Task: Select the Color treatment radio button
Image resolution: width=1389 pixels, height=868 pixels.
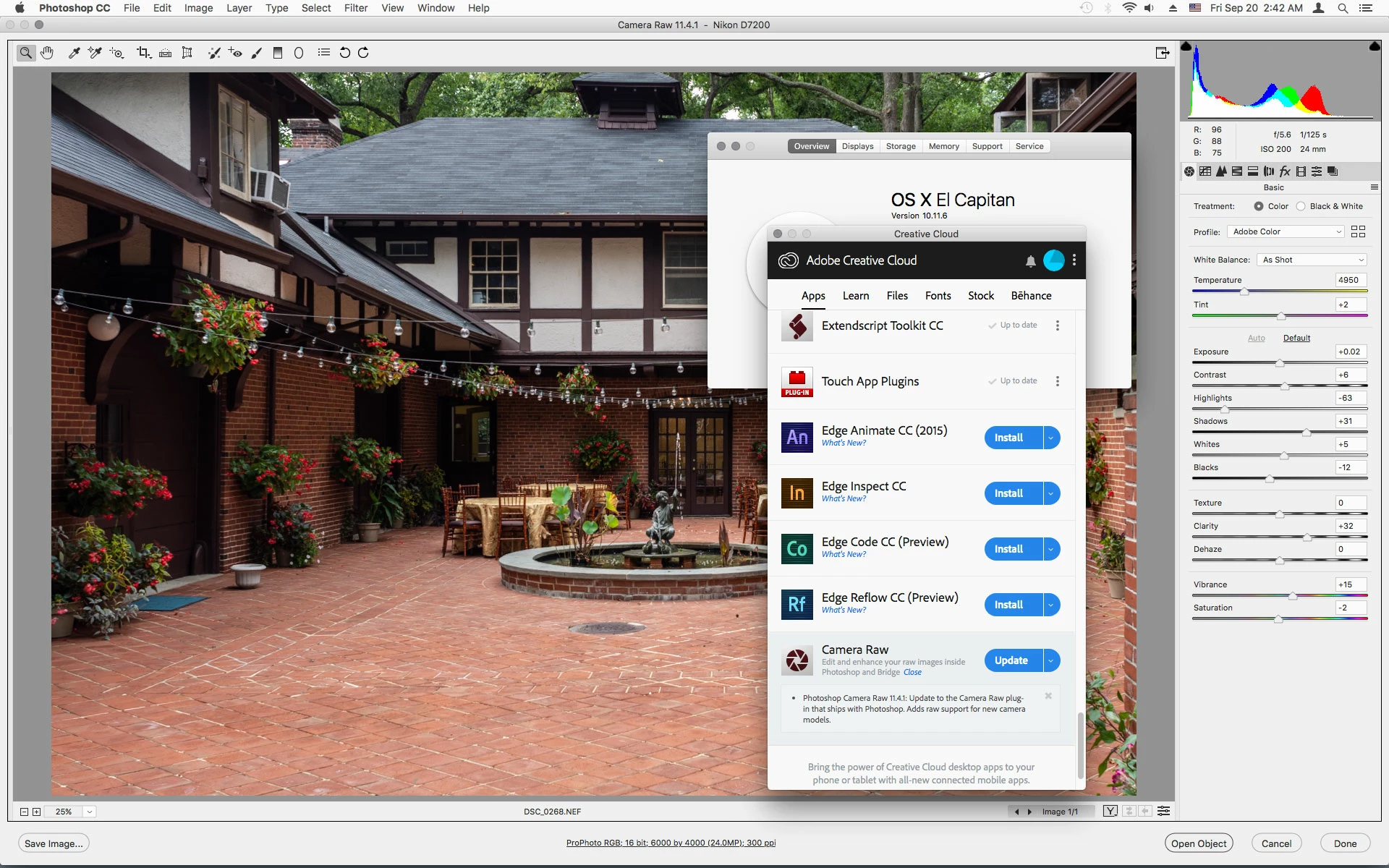Action: tap(1259, 206)
